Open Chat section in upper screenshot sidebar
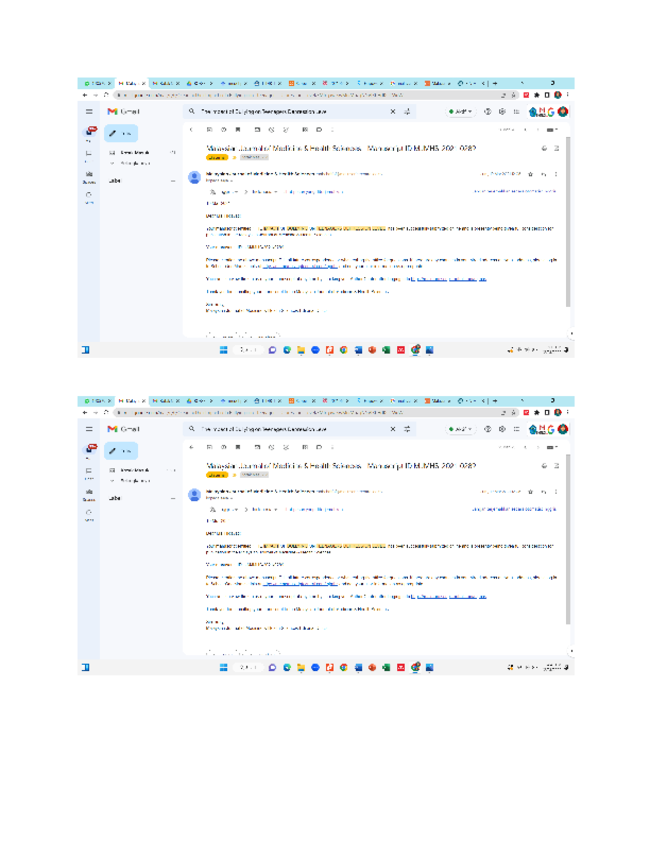The height and width of the screenshot is (841, 650). pyautogui.click(x=89, y=154)
